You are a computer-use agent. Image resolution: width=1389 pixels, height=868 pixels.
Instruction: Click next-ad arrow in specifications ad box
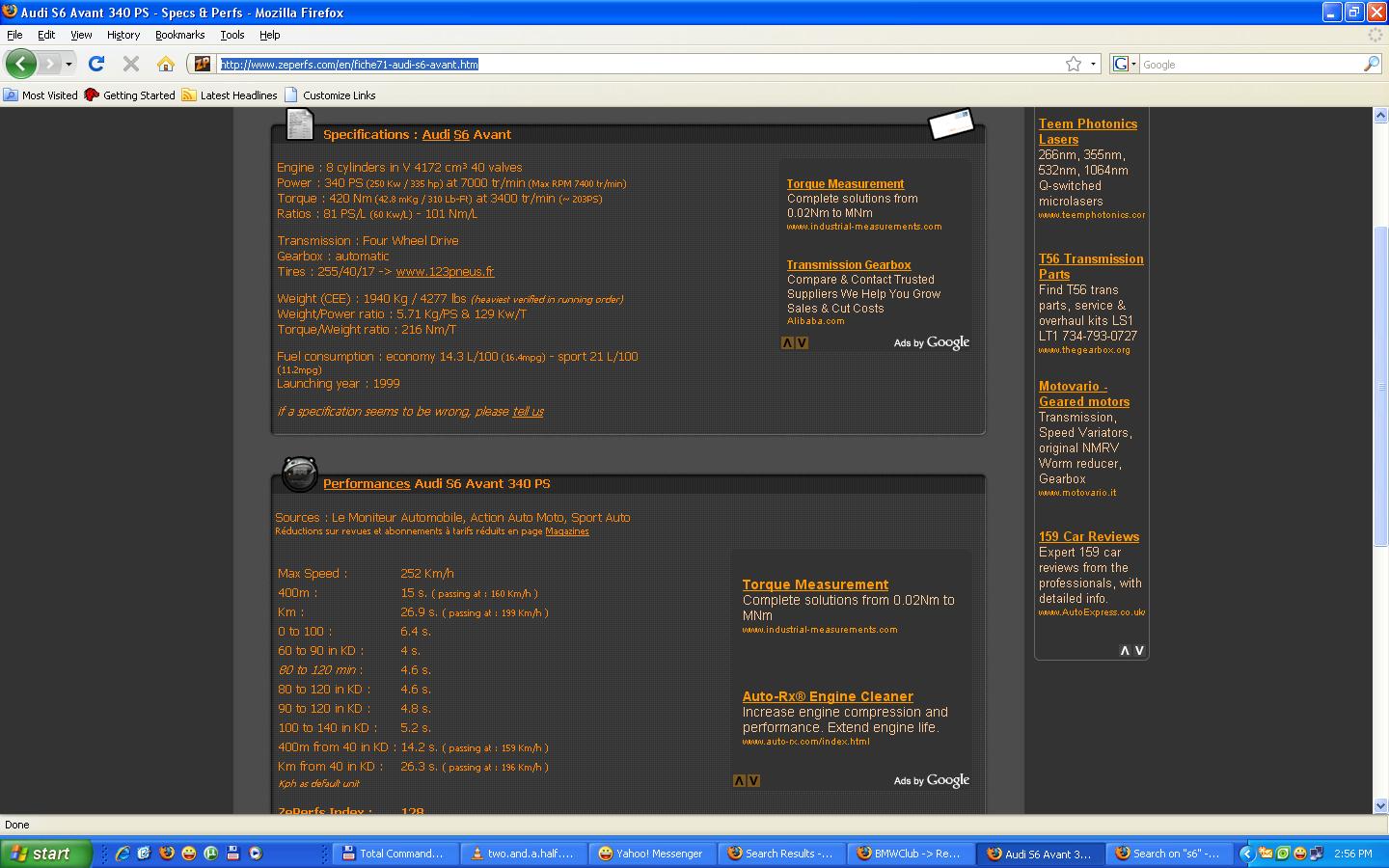[x=802, y=342]
